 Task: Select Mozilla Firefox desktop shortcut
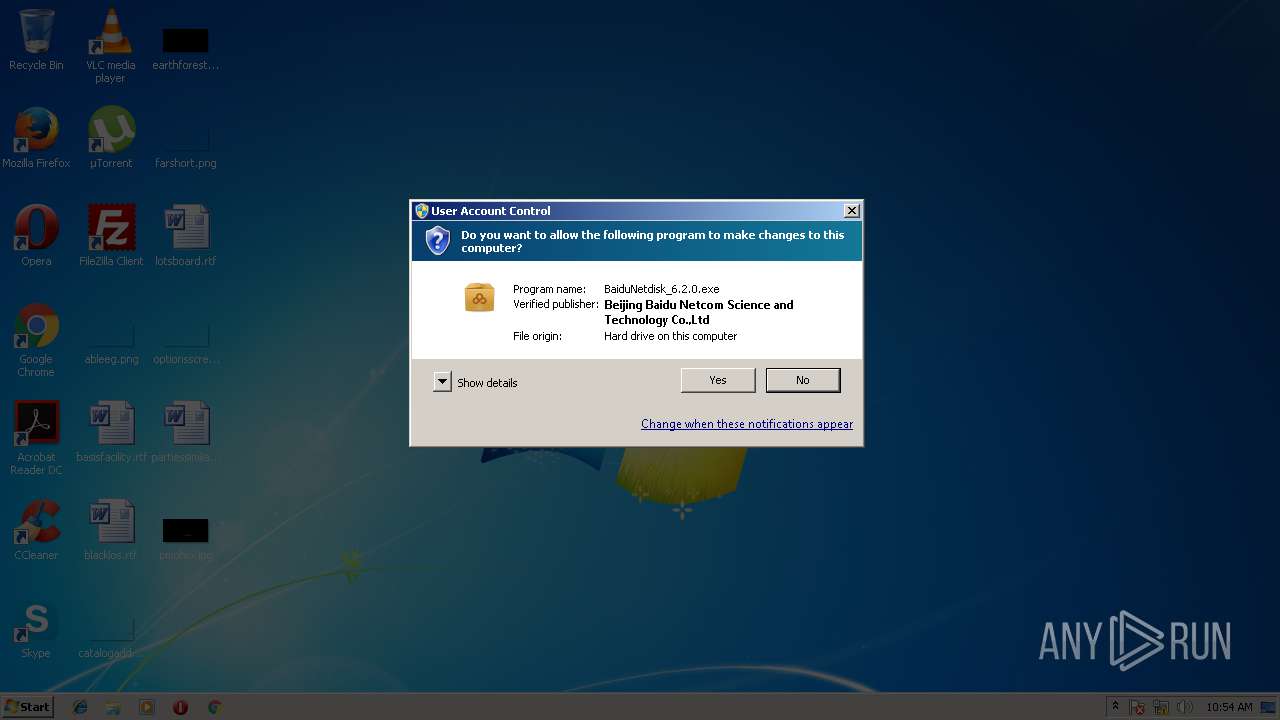36,138
